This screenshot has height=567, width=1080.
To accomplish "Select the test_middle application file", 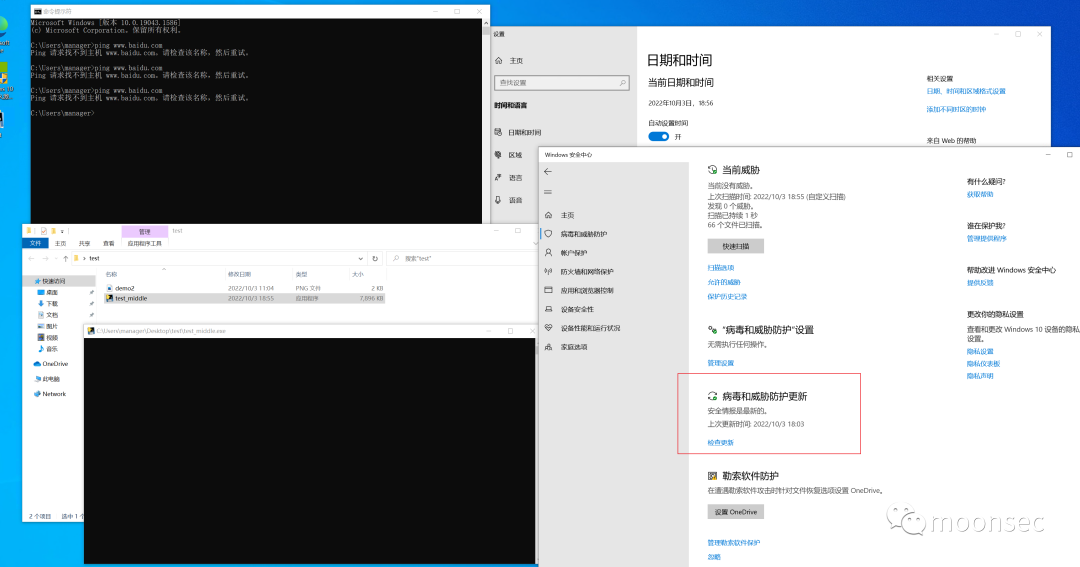I will pyautogui.click(x=244, y=298).
